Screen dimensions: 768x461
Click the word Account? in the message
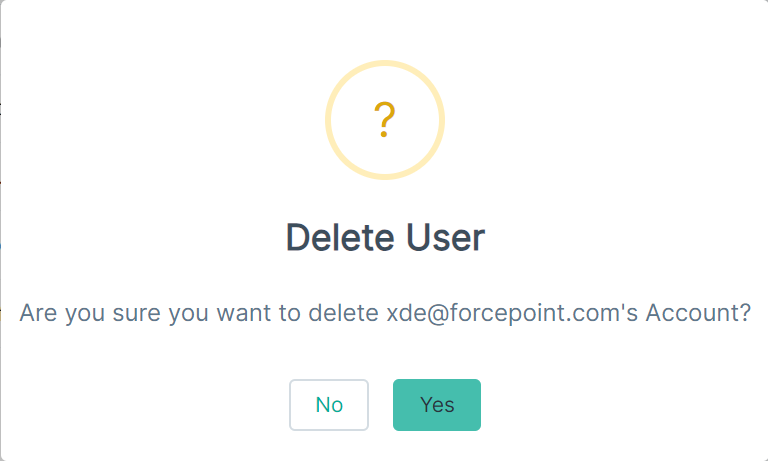click(698, 313)
